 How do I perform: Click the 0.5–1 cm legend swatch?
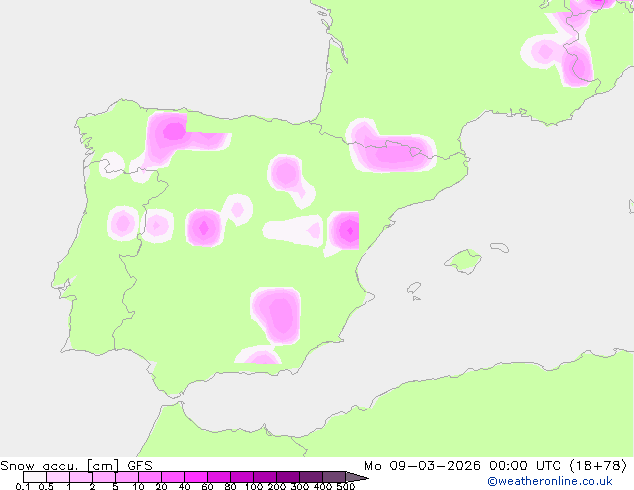click(x=58, y=477)
